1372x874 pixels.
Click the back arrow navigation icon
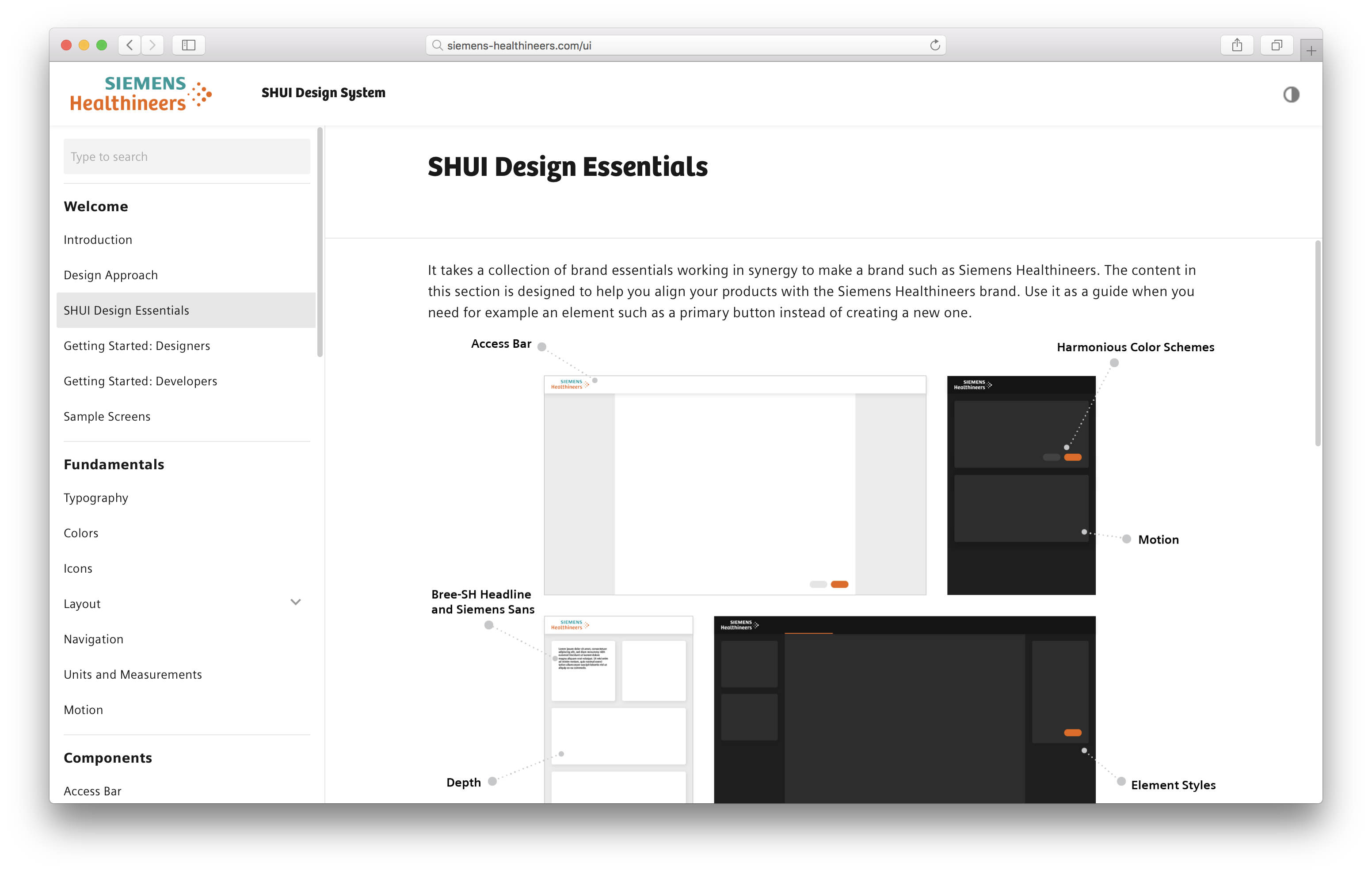[x=131, y=45]
